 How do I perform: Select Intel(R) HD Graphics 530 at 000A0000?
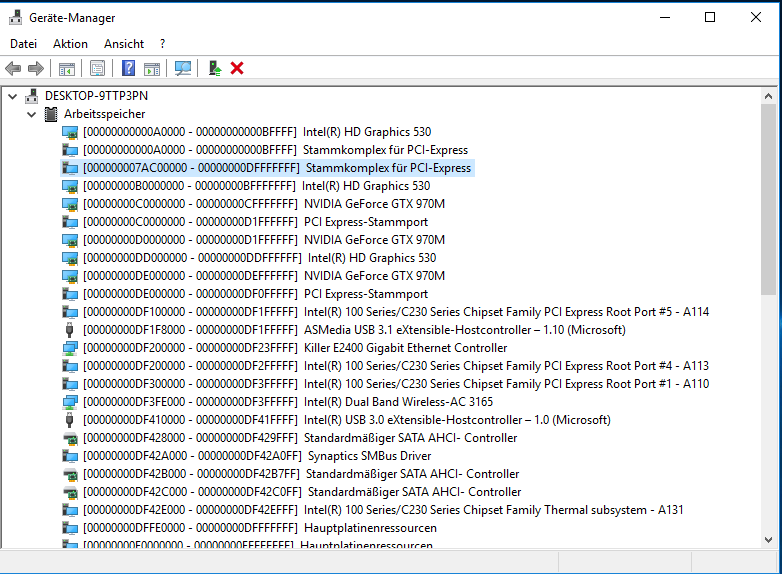click(257, 132)
